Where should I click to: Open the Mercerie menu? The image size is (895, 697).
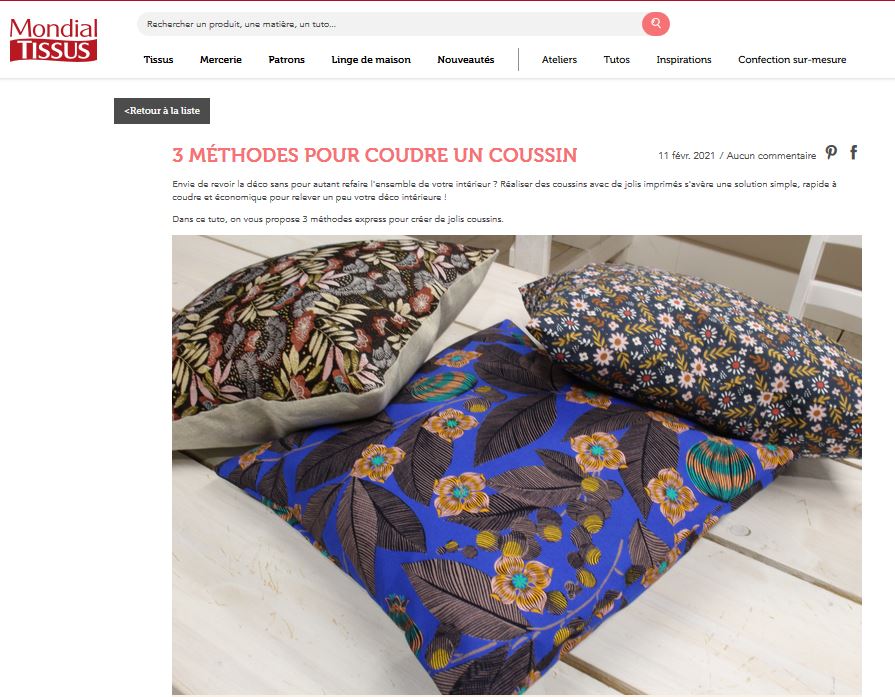tap(221, 59)
